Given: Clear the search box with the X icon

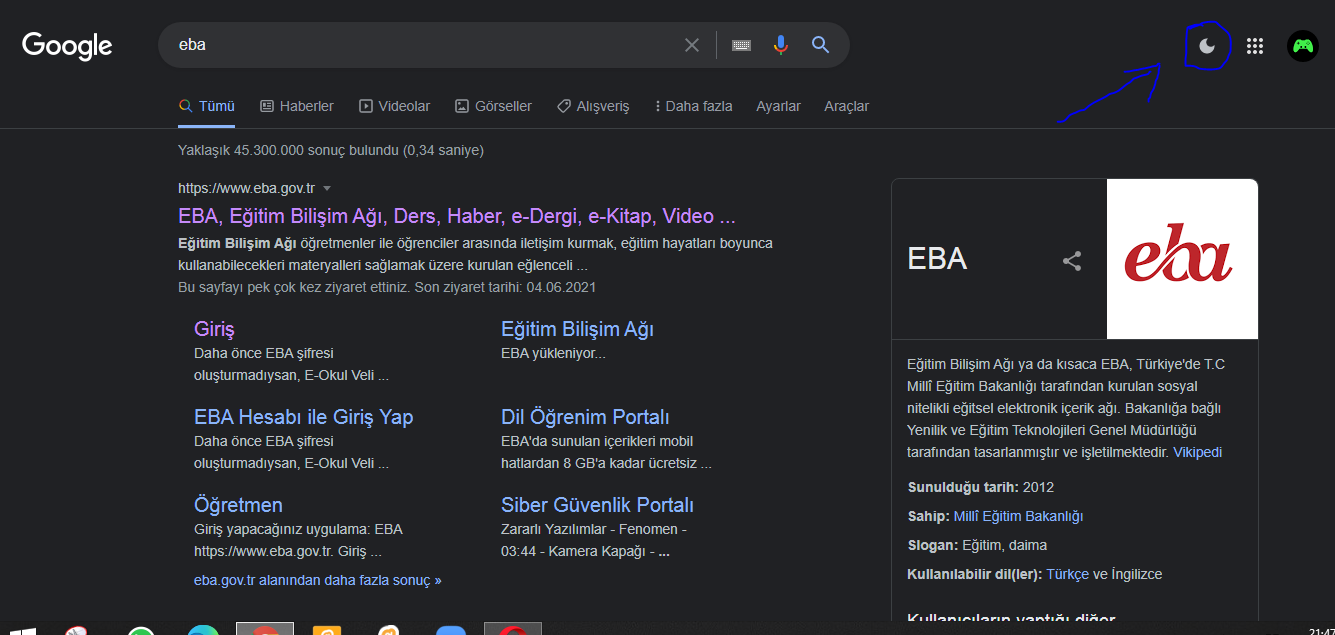Looking at the screenshot, I should [x=692, y=45].
